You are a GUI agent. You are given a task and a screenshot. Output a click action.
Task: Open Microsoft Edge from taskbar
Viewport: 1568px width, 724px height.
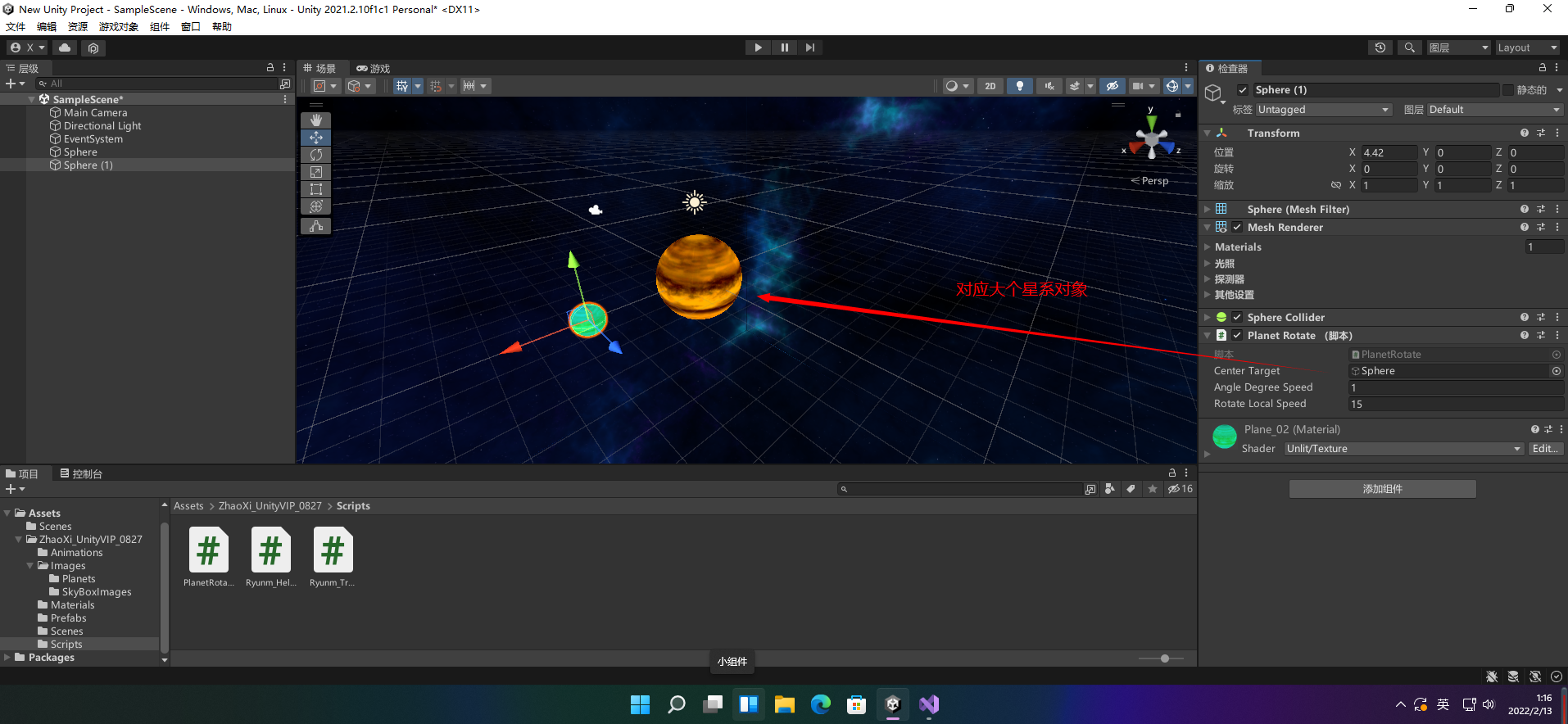[820, 704]
